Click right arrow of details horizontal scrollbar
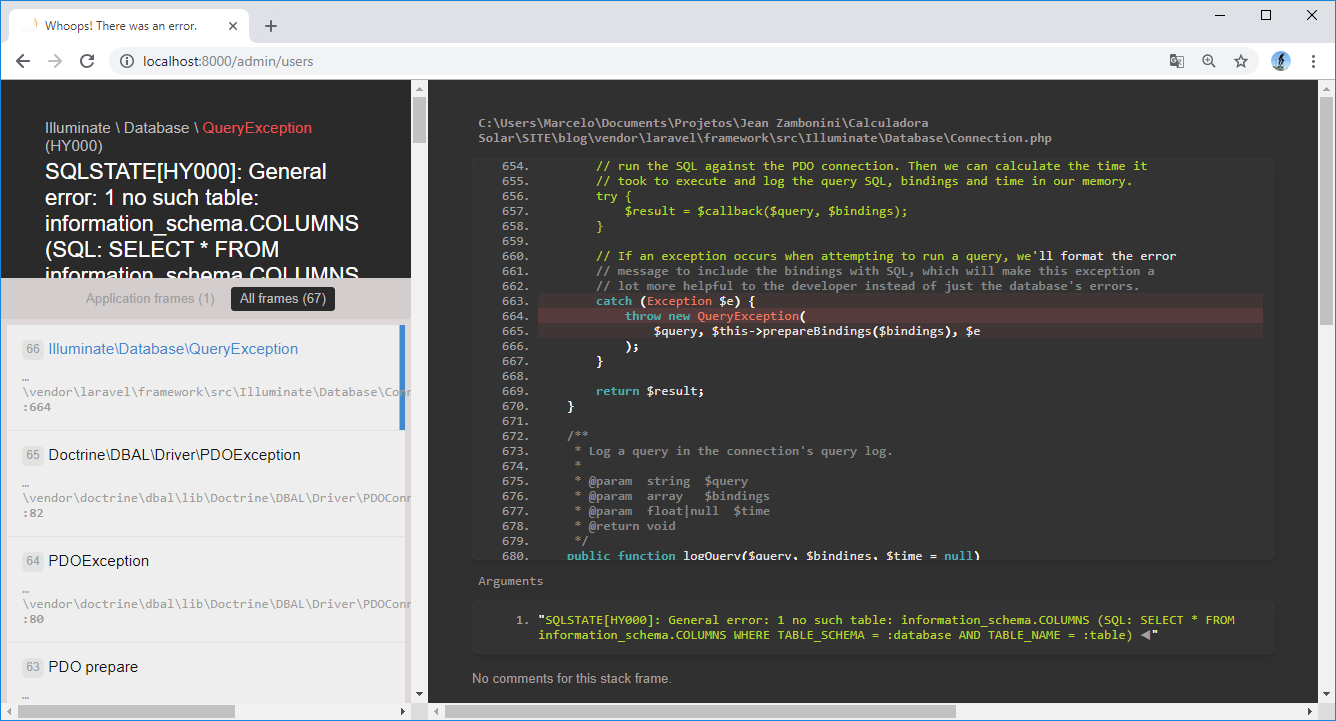The height and width of the screenshot is (721, 1336). click(x=1310, y=711)
